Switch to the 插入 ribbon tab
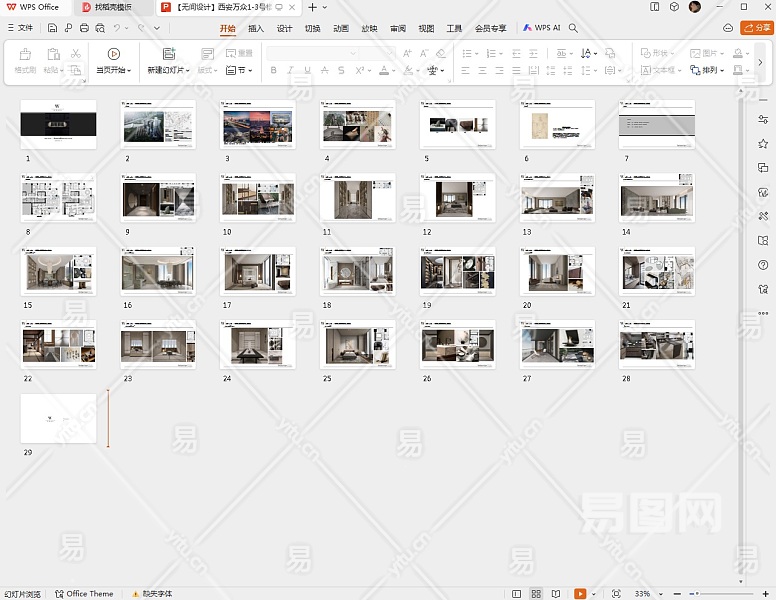The height and width of the screenshot is (600, 776). tap(256, 28)
